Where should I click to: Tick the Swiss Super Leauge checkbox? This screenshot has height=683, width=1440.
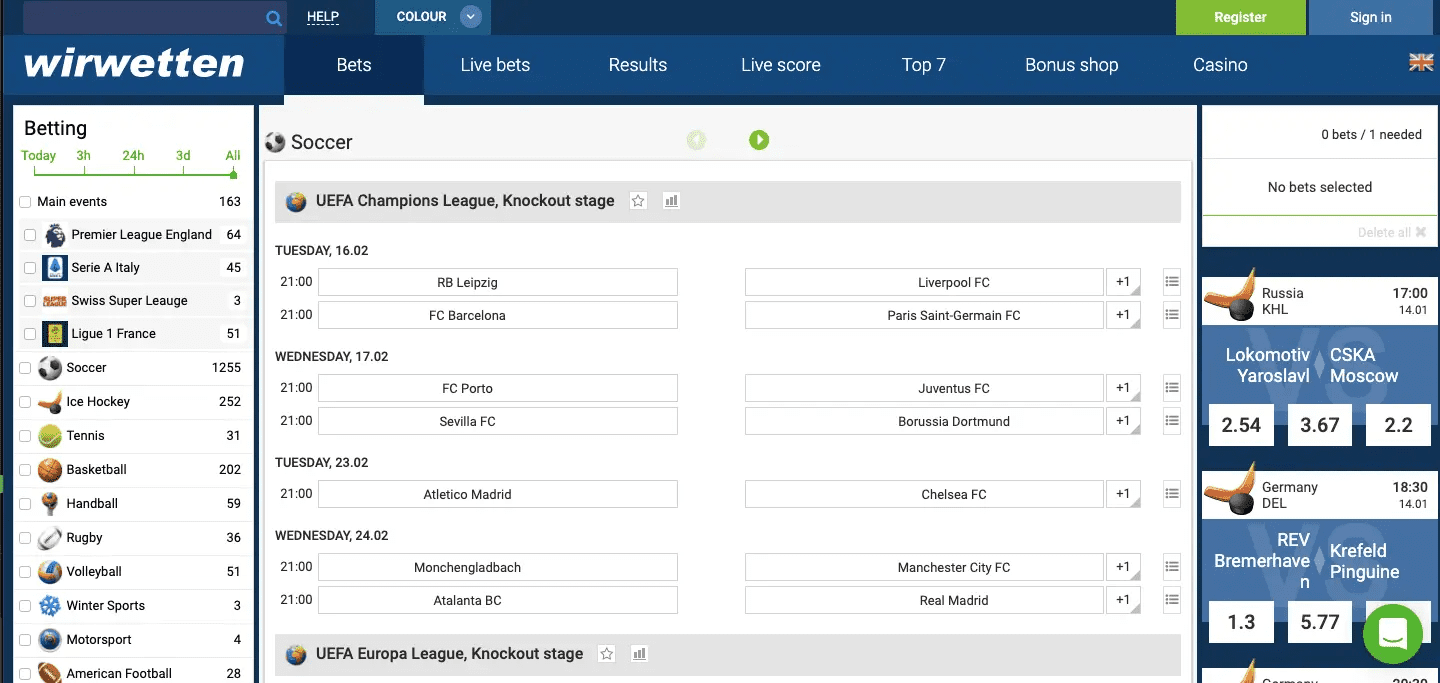pos(30,301)
